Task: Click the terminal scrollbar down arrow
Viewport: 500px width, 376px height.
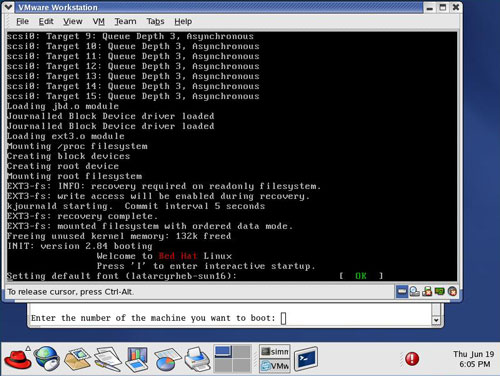Action: click(436, 320)
